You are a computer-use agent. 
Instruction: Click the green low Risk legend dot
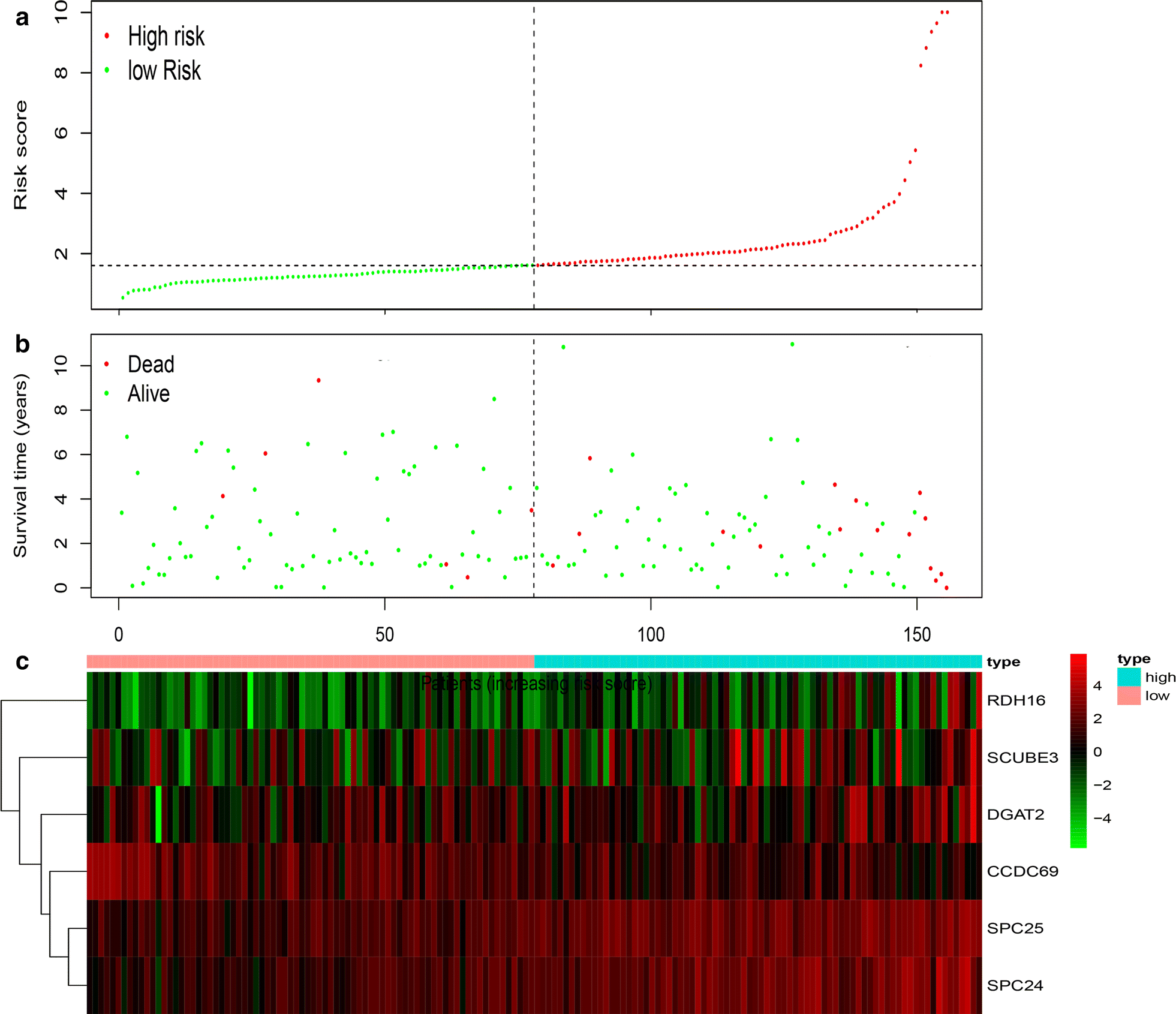[107, 70]
